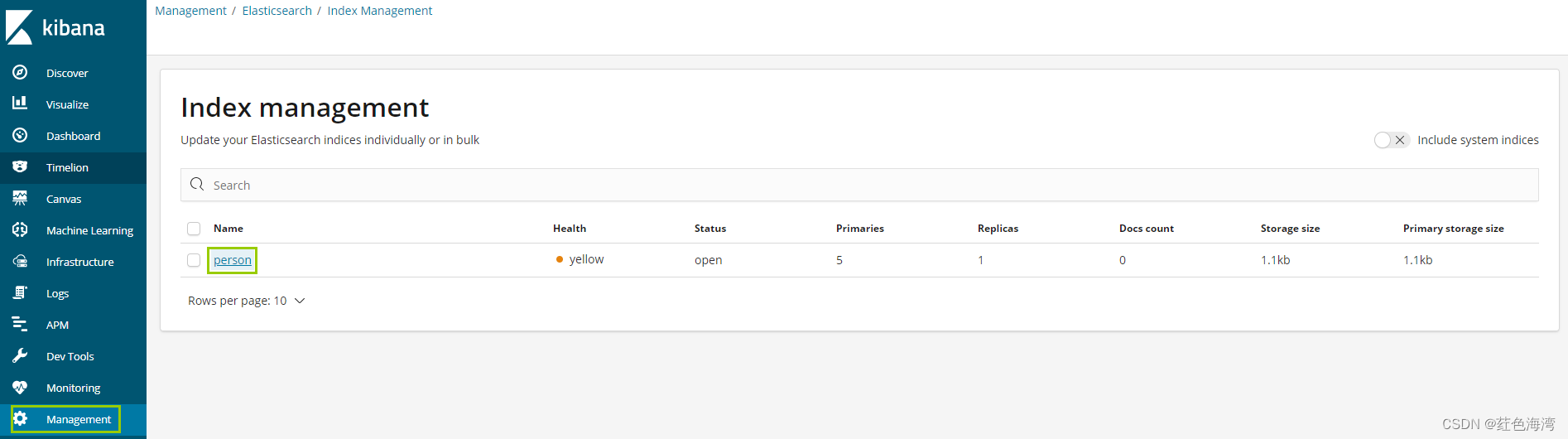Sort by Storage size column header
This screenshot has height=439, width=1568.
1290,229
